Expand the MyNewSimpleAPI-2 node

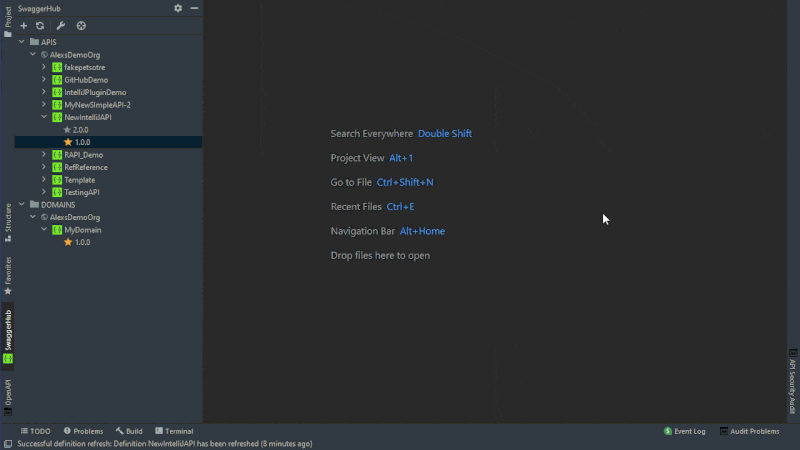(44, 105)
